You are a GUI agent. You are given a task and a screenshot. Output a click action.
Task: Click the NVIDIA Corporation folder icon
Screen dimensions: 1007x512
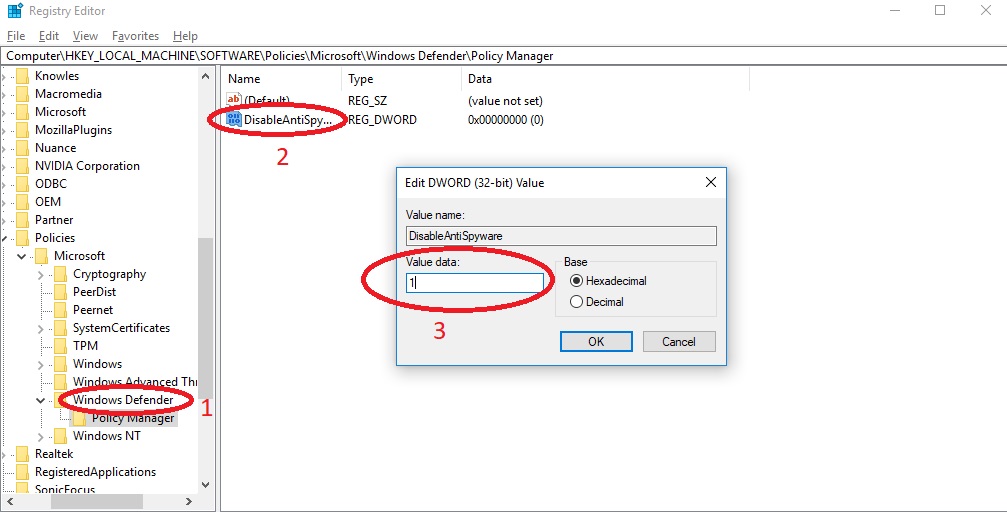click(x=22, y=166)
